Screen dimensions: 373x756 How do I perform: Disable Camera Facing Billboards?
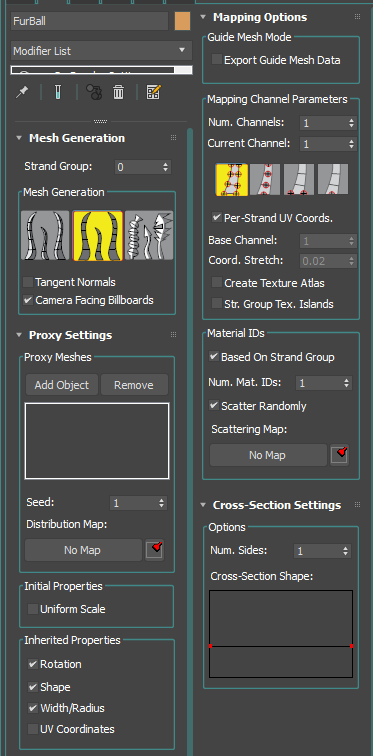pos(28,300)
